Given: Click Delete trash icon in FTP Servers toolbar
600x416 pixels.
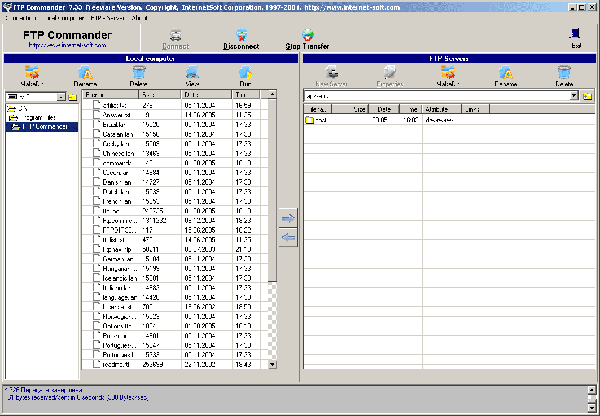Looking at the screenshot, I should pos(564,72).
